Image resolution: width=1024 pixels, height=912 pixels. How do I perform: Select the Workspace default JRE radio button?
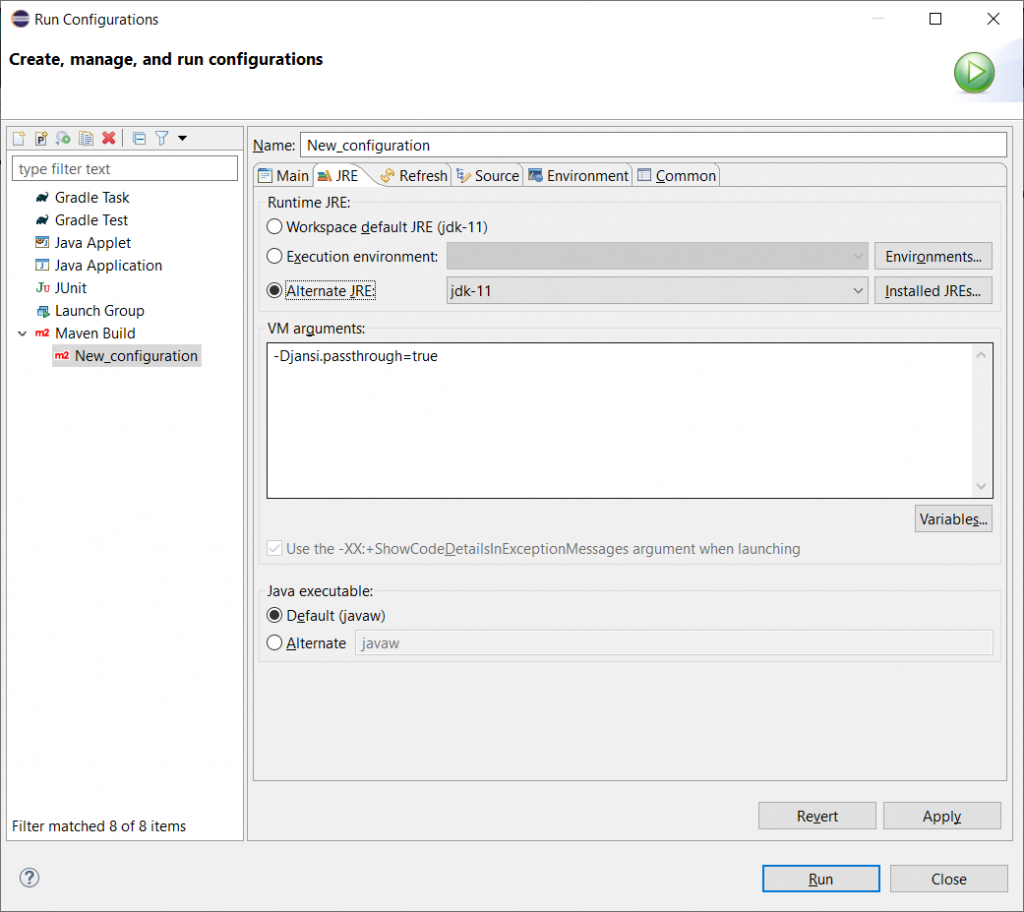coord(274,227)
